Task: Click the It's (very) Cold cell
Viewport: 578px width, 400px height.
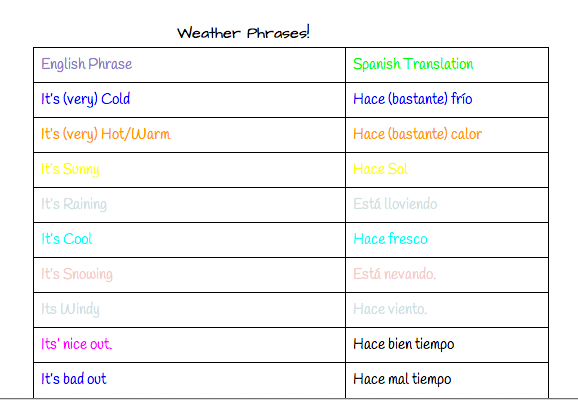Action: click(189, 100)
